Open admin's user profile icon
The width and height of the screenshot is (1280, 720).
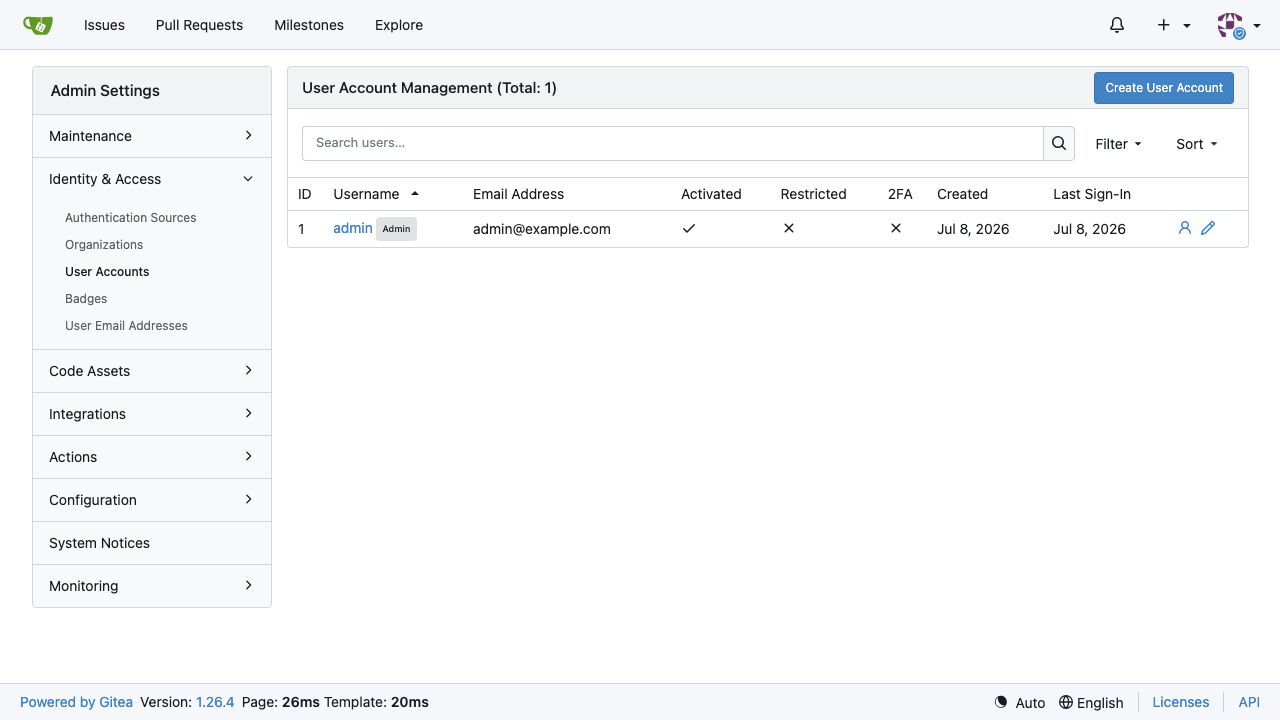point(1185,228)
